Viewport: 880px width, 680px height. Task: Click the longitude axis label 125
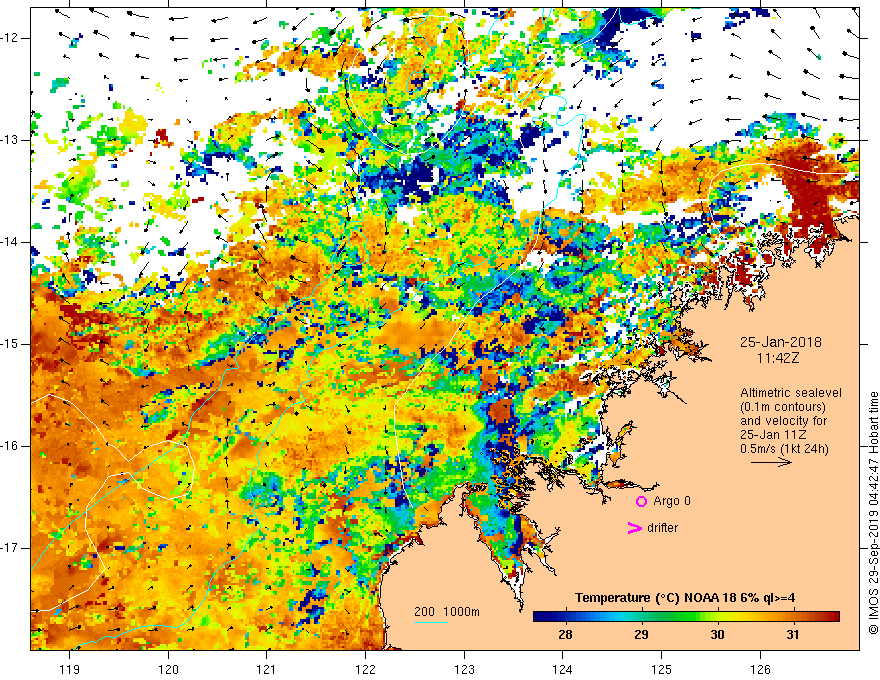(x=661, y=669)
